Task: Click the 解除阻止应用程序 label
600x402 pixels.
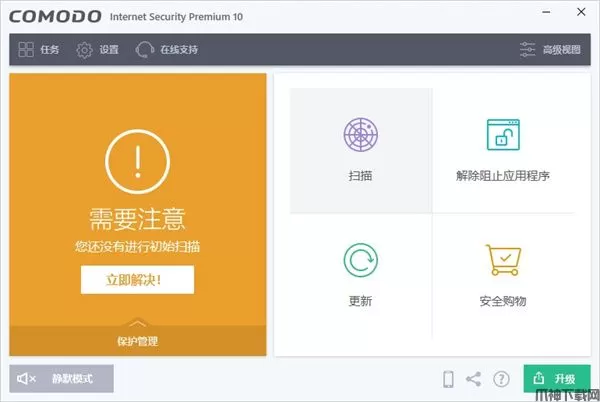Action: [x=503, y=176]
